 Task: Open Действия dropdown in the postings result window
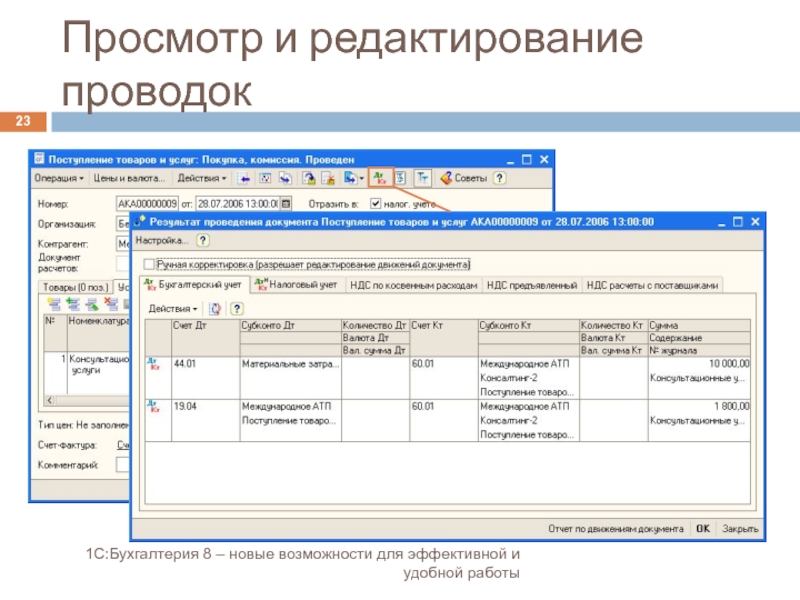[172, 309]
